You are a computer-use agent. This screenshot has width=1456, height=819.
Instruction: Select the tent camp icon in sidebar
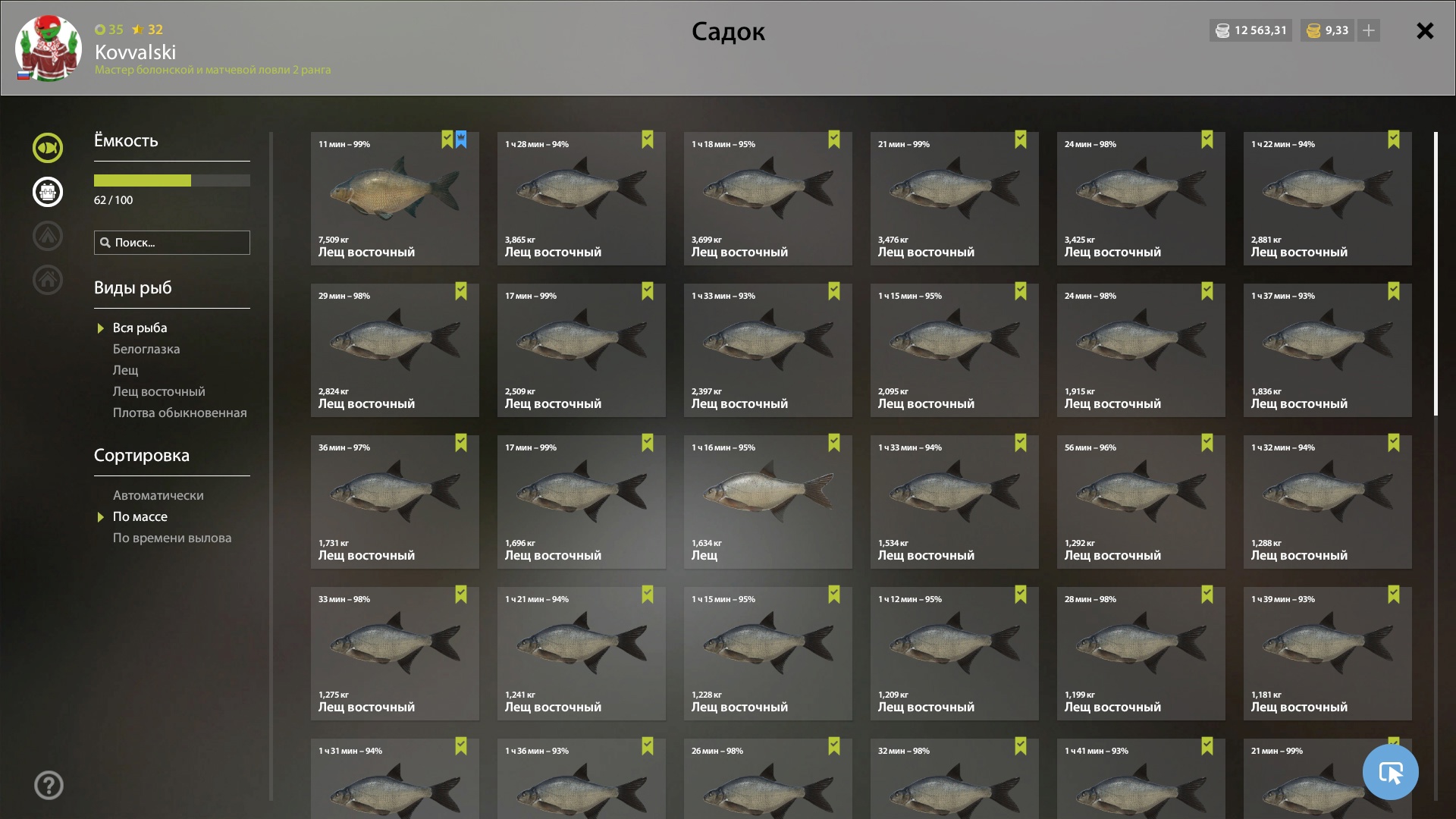coord(47,236)
